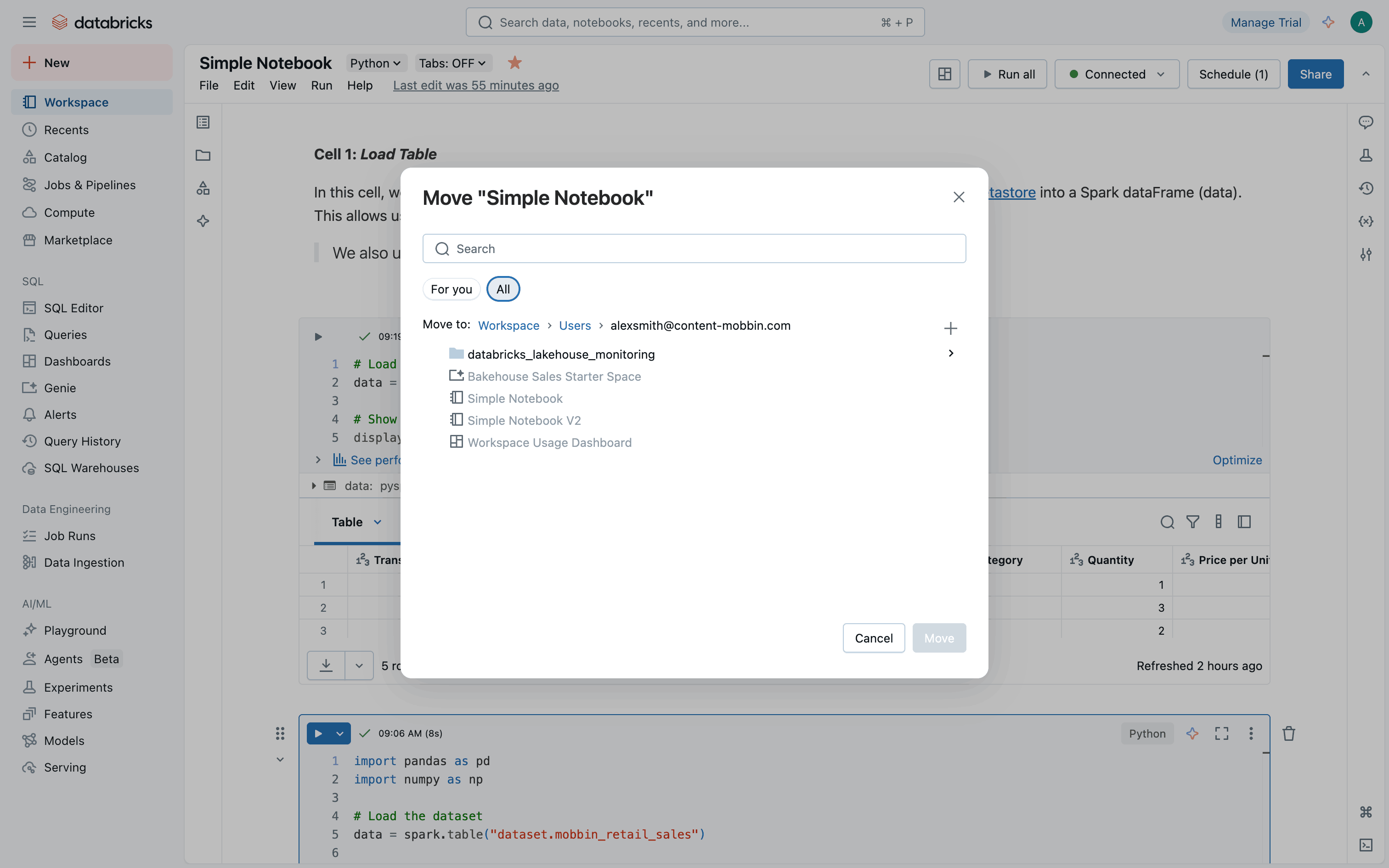This screenshot has height=868, width=1389.
Task: Navigate to Users breadcrumb link
Action: click(575, 326)
